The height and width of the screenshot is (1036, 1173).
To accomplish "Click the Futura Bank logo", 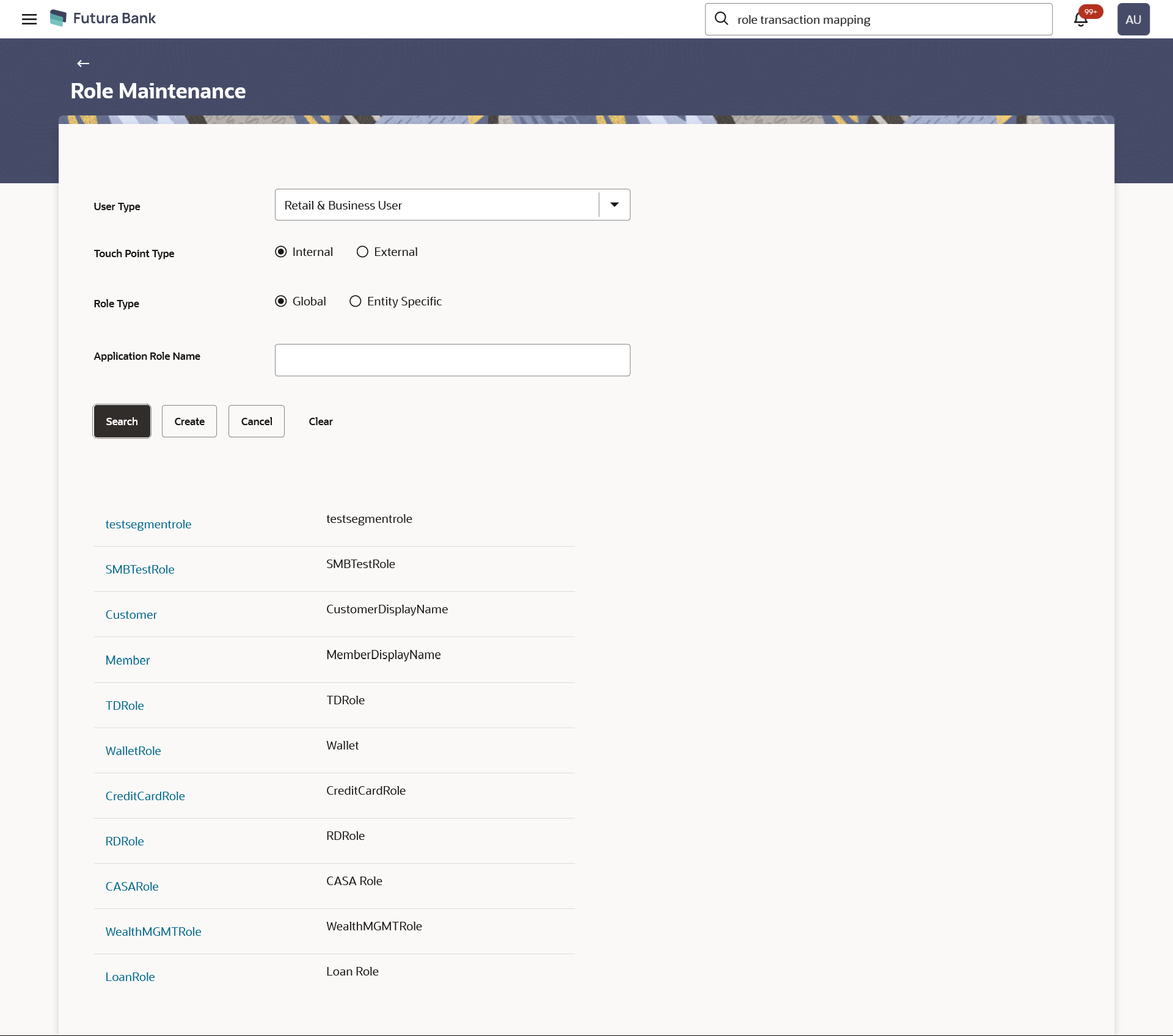I will click(x=103, y=18).
